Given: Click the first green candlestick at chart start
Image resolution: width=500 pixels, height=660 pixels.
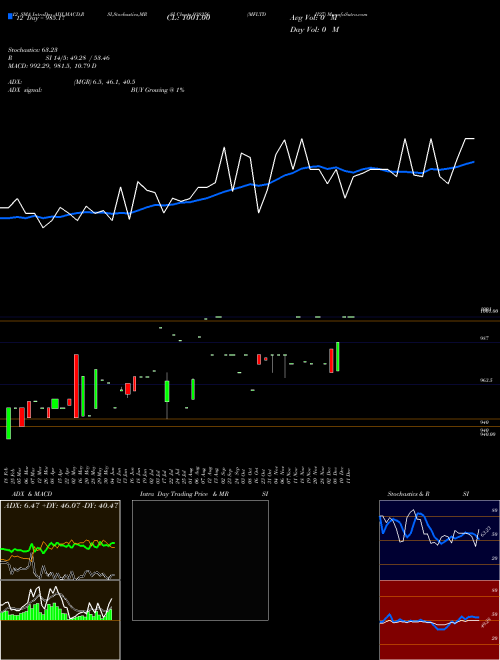Looking at the screenshot, I should [8, 423].
